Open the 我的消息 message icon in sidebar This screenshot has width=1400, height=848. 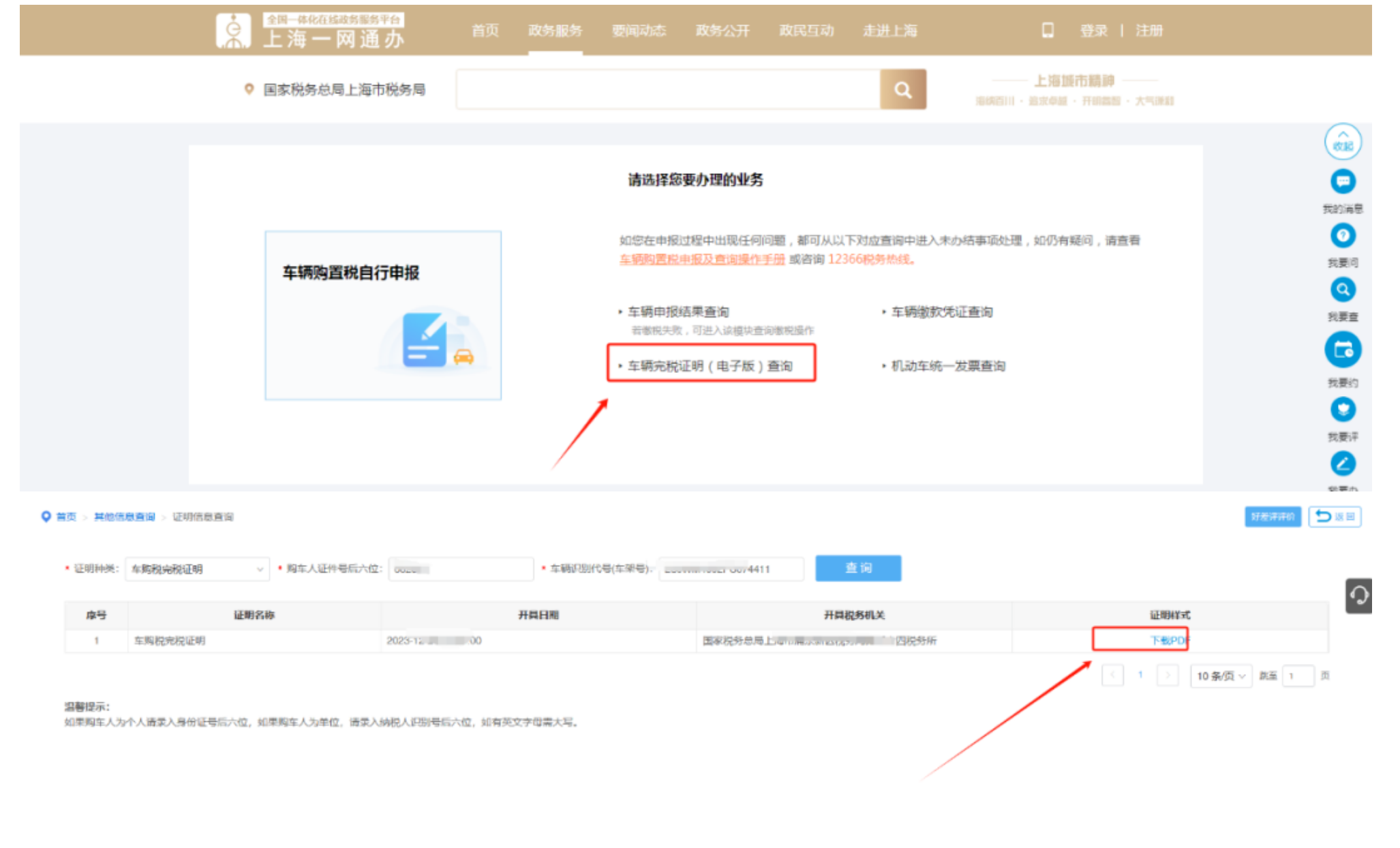tap(1341, 182)
